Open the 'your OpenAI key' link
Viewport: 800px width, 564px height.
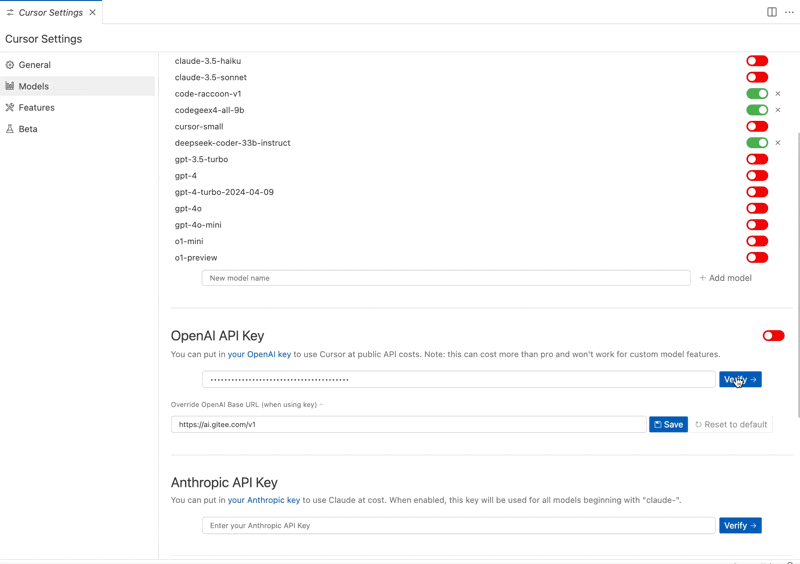[x=259, y=354]
